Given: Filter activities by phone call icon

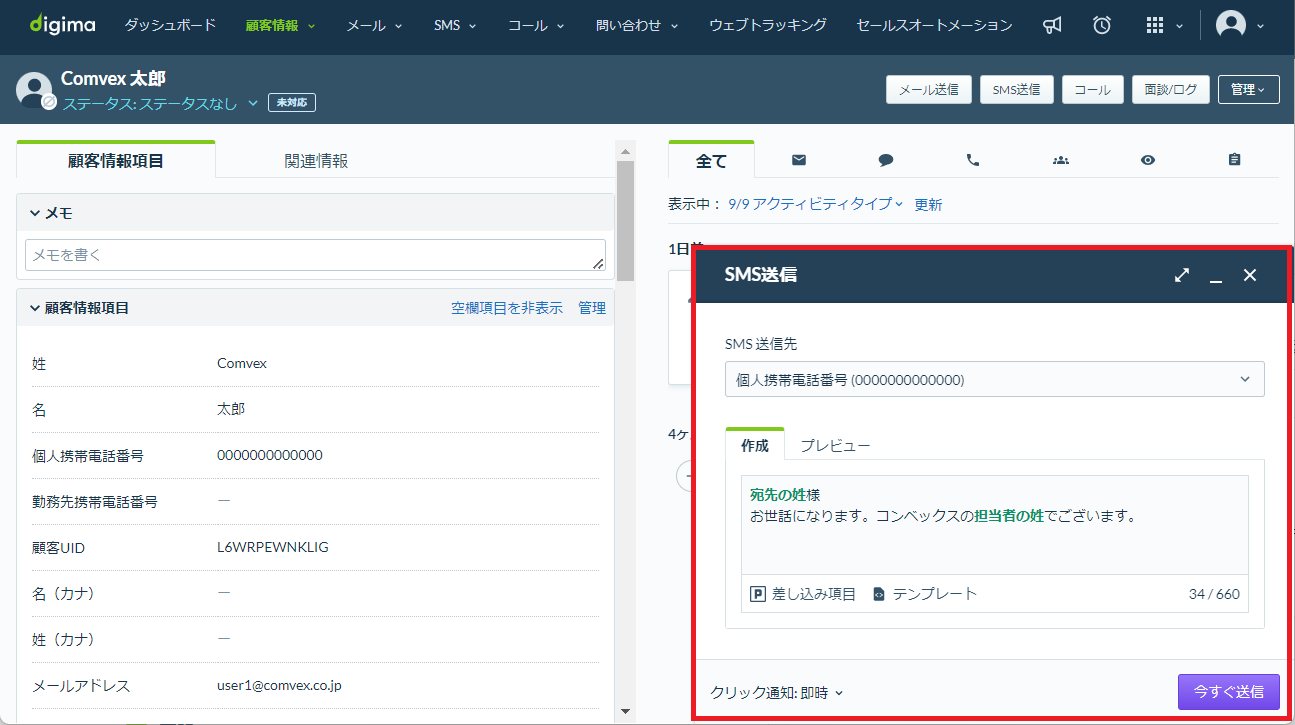Looking at the screenshot, I should [972, 160].
